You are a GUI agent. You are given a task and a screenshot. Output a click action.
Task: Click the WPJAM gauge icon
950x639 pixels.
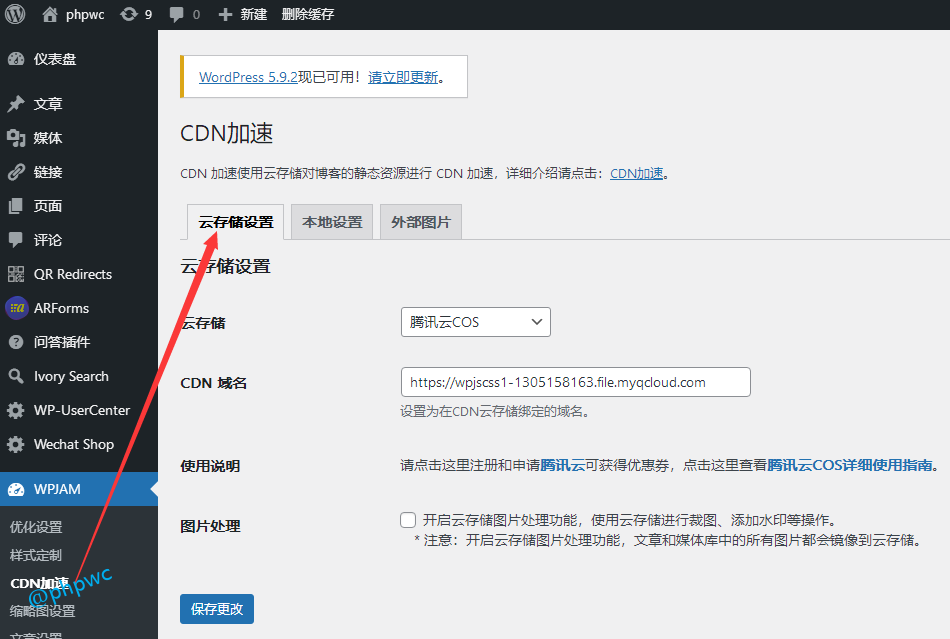pyautogui.click(x=16, y=489)
